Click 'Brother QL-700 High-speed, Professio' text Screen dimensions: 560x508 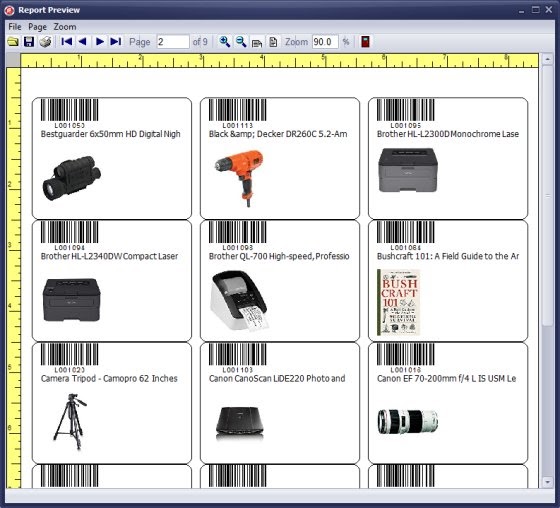(279, 256)
